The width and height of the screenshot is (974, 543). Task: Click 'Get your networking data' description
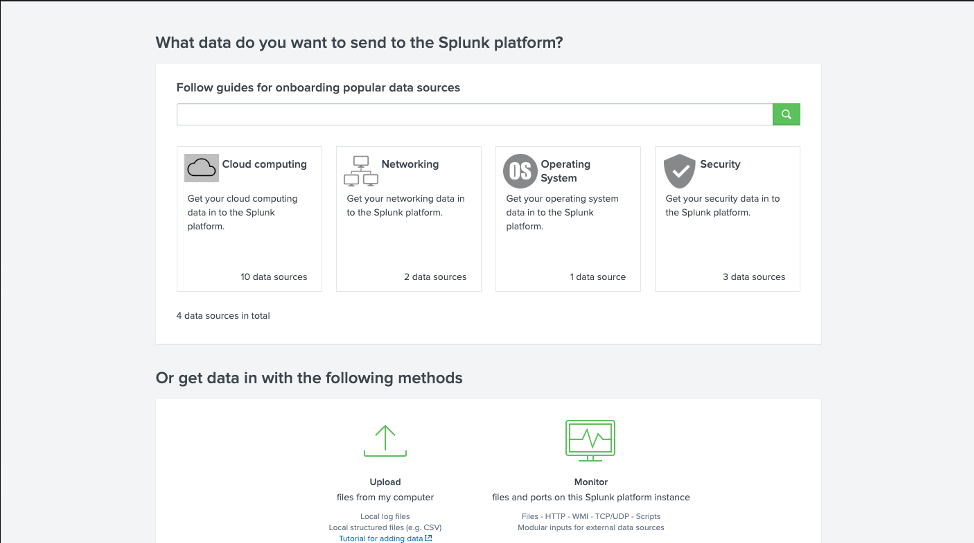click(x=406, y=206)
